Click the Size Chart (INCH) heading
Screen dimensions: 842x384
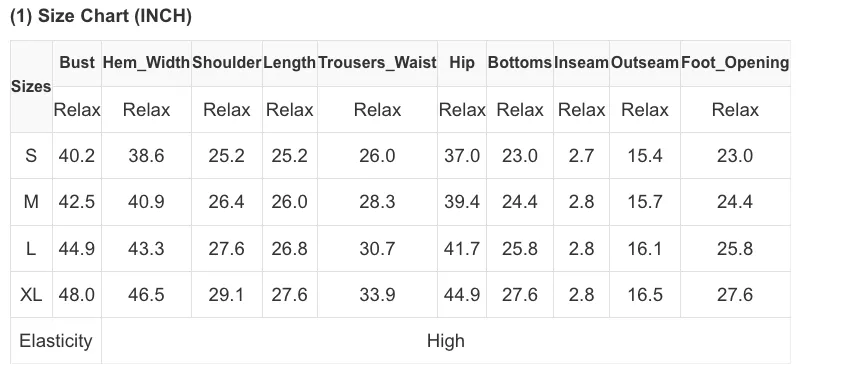(101, 17)
